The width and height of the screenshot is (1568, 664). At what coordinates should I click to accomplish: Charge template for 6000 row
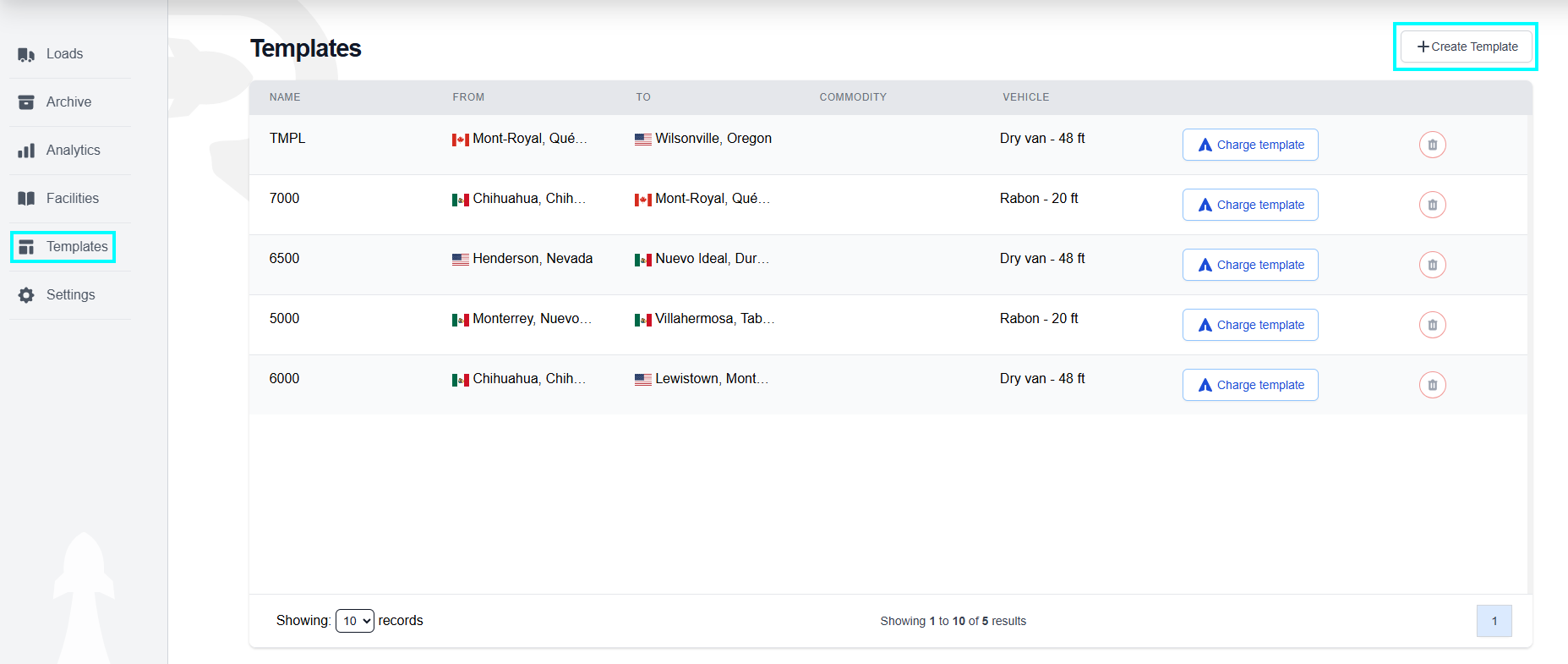1250,385
